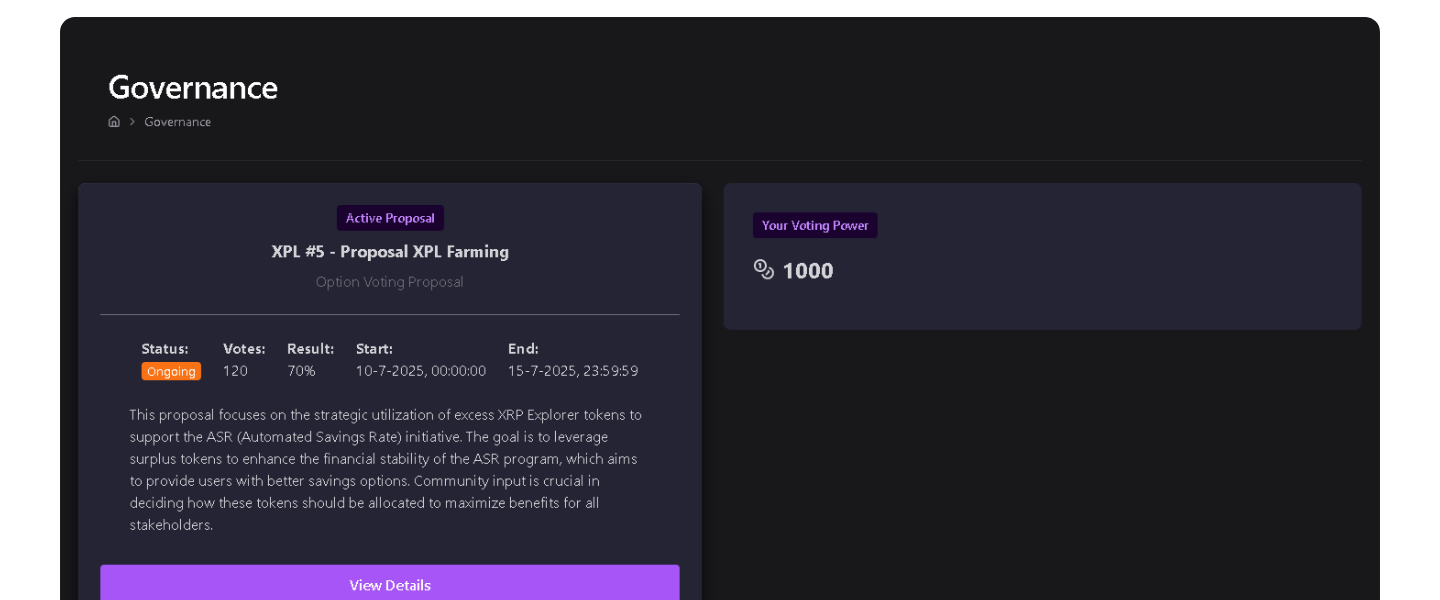Click the Option Voting Proposal subtitle

click(x=390, y=282)
